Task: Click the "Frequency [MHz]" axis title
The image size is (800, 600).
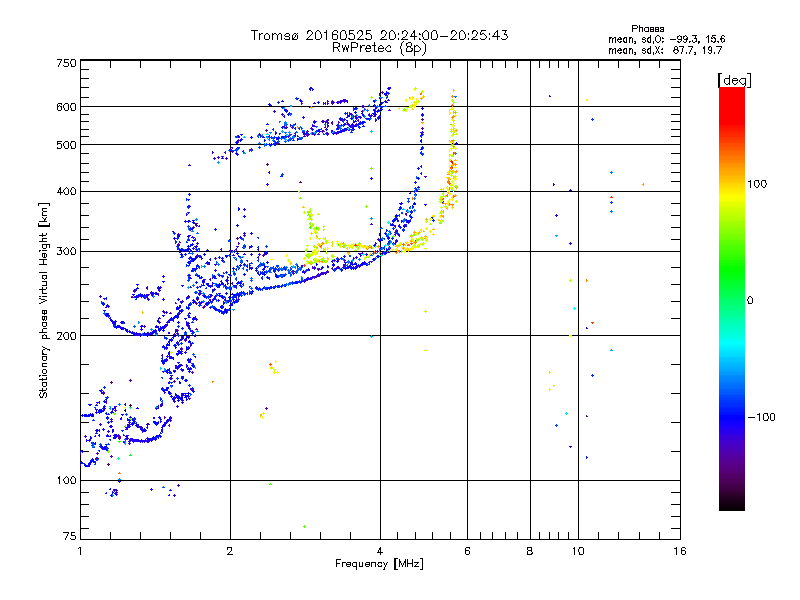Action: pos(379,564)
